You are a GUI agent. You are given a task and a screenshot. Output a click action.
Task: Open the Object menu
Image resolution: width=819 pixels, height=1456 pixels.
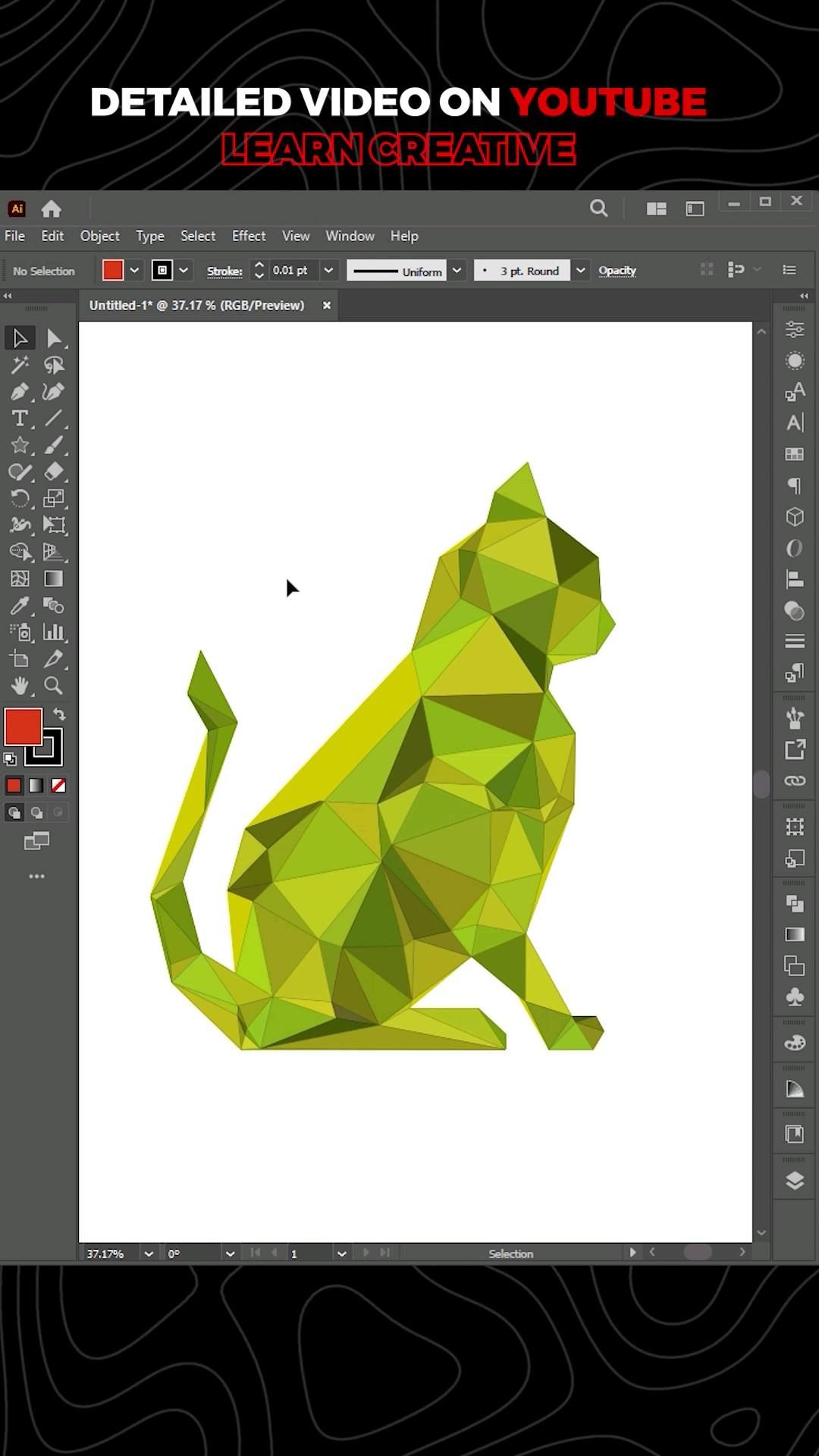coord(100,236)
